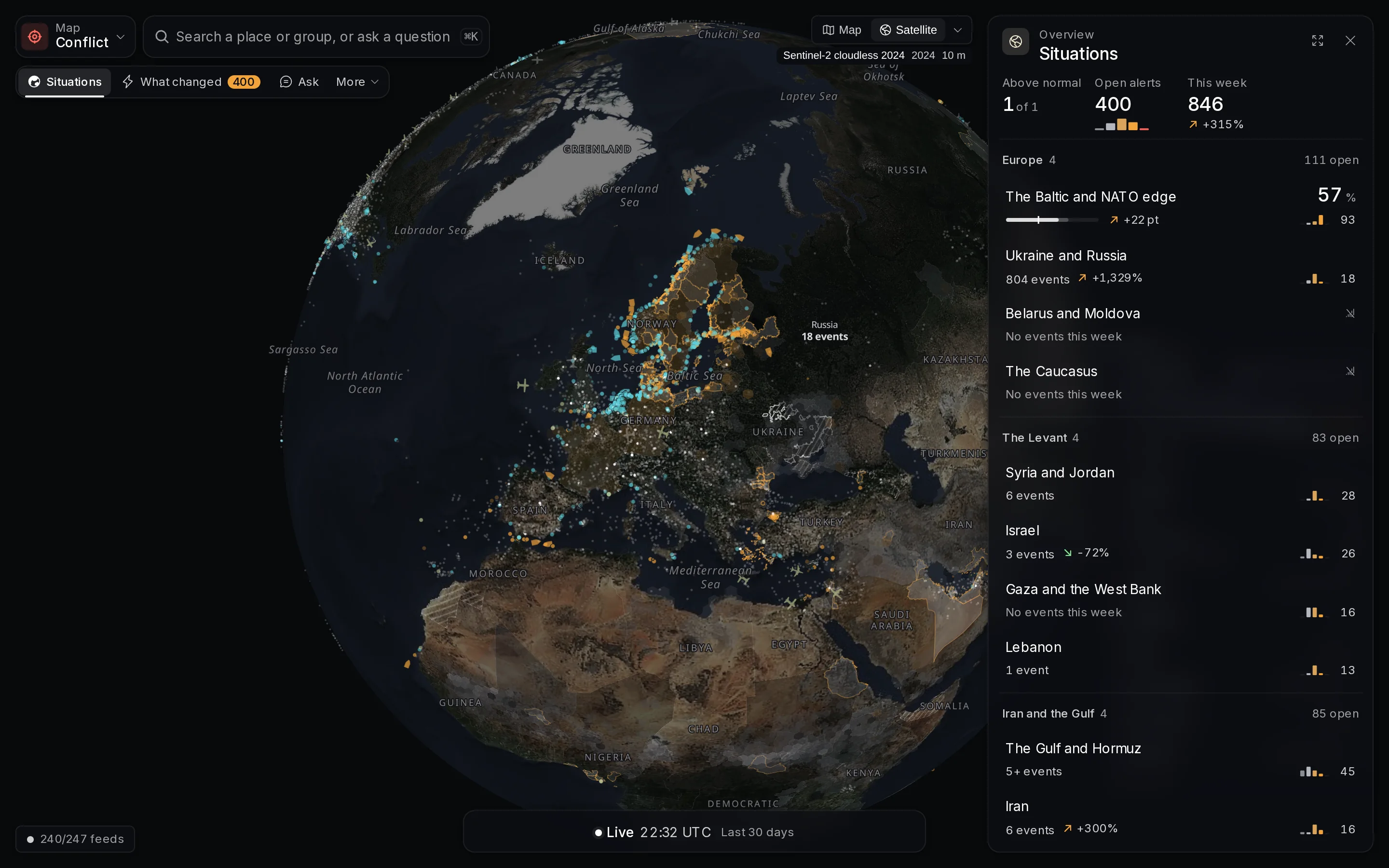
Task: Click the feeds status dot indicator
Action: click(x=30, y=839)
